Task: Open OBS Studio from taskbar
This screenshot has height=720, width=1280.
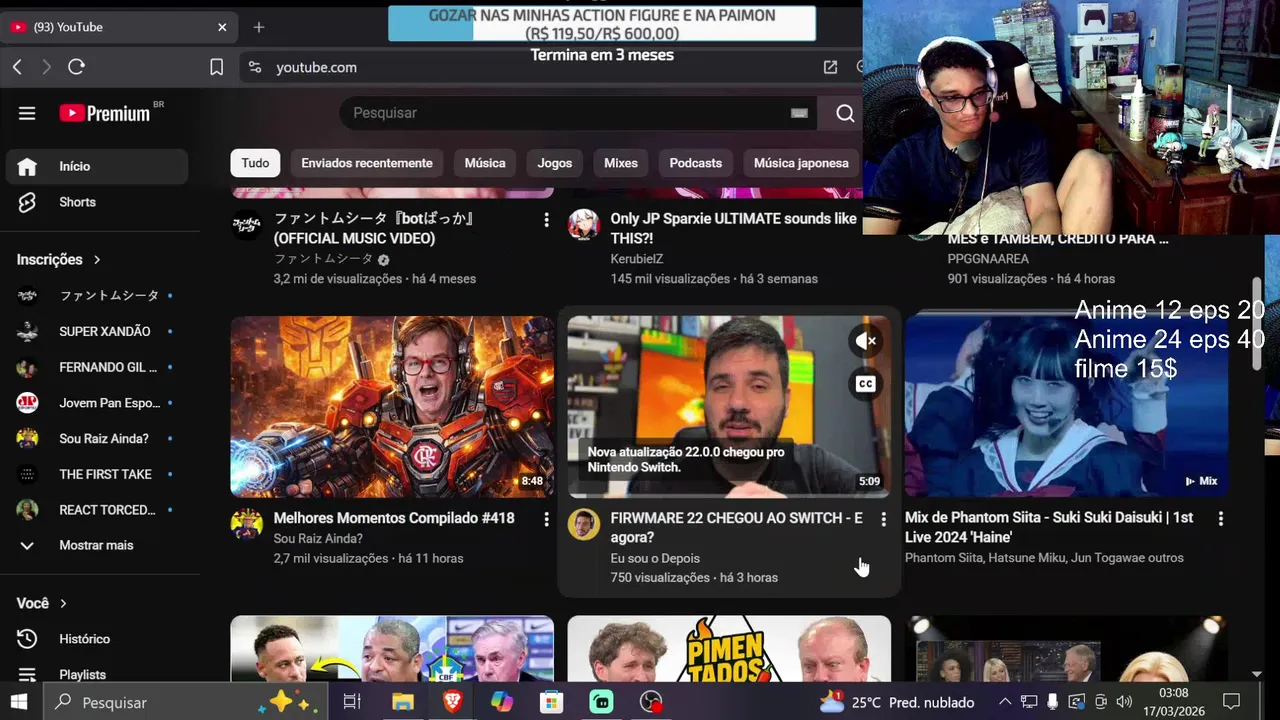Action: click(x=651, y=702)
